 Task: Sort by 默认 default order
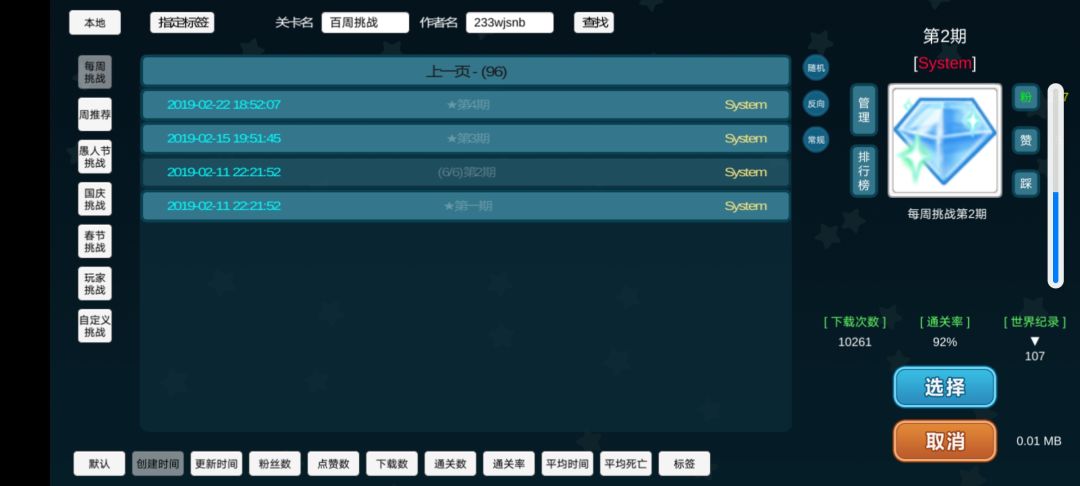99,464
